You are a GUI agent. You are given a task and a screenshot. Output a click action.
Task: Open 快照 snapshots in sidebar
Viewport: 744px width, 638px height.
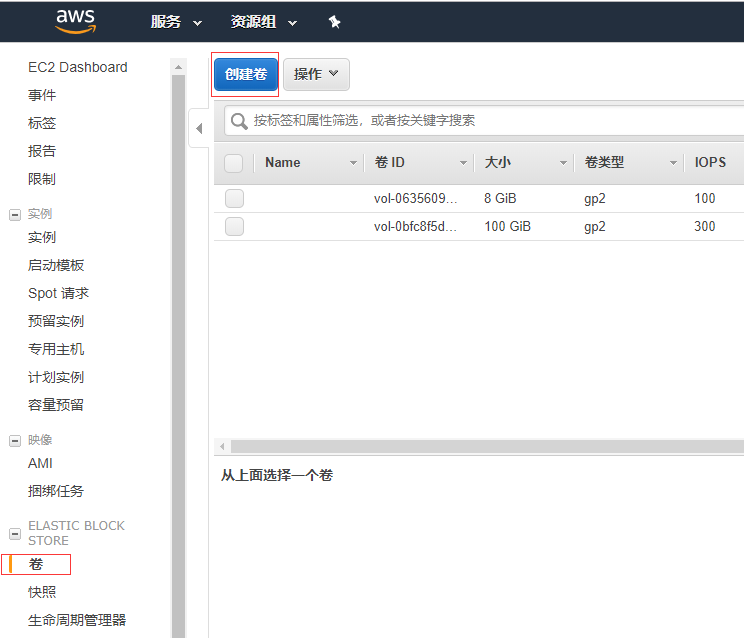[42, 592]
